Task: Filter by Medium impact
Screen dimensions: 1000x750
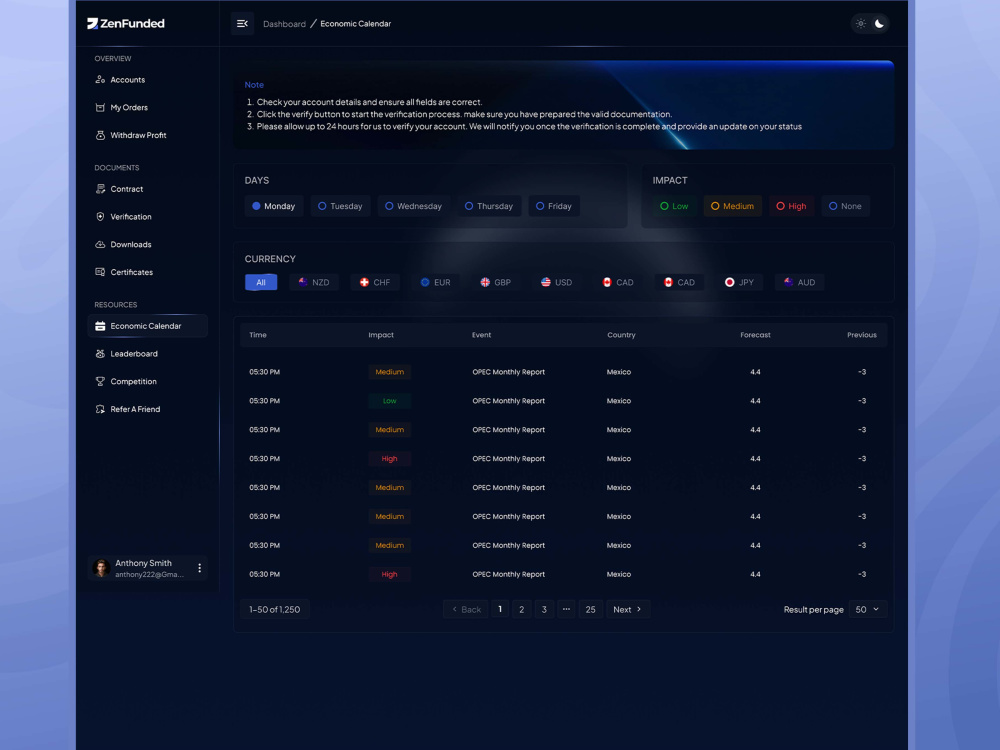Action: pos(733,206)
